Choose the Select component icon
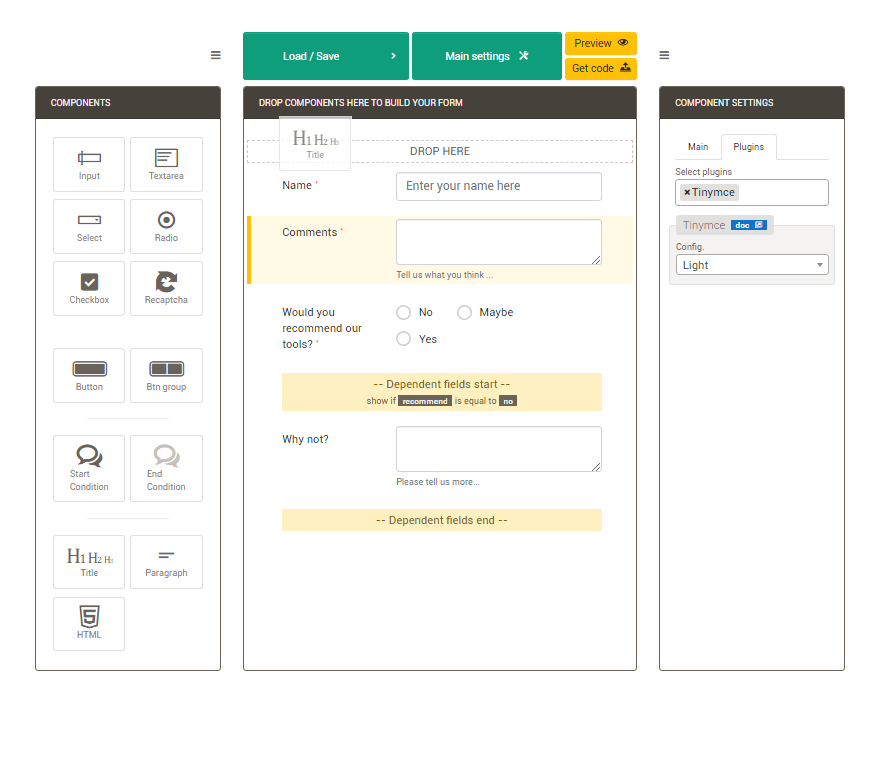Screen dimensions: 890x768 click(89, 226)
